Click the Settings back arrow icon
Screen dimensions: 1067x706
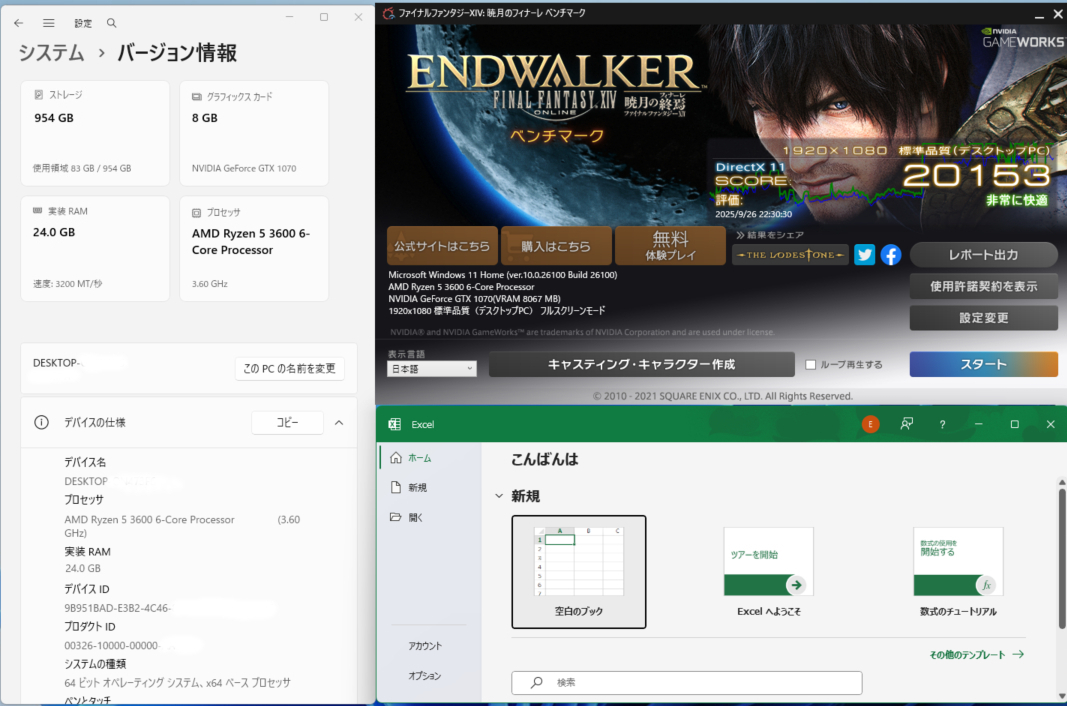18,22
